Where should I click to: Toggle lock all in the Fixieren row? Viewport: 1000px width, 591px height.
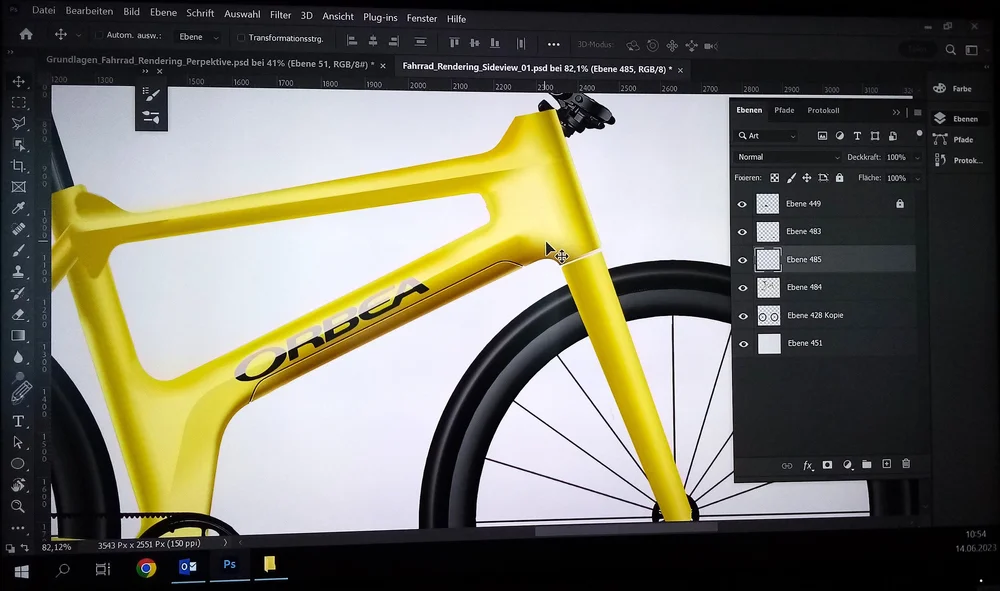839,178
